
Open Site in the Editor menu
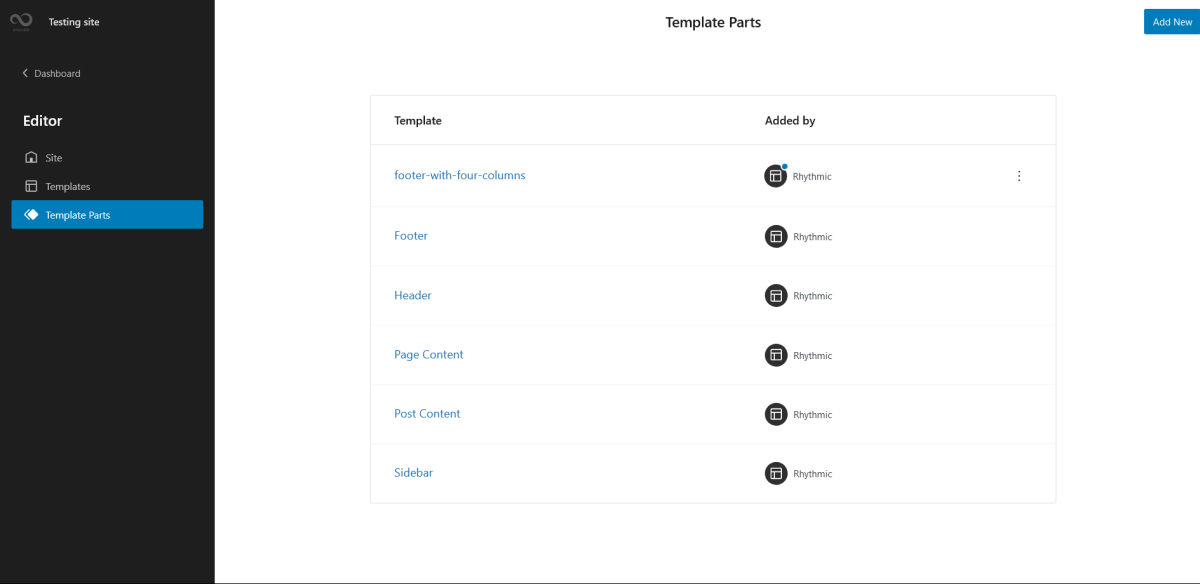[54, 158]
